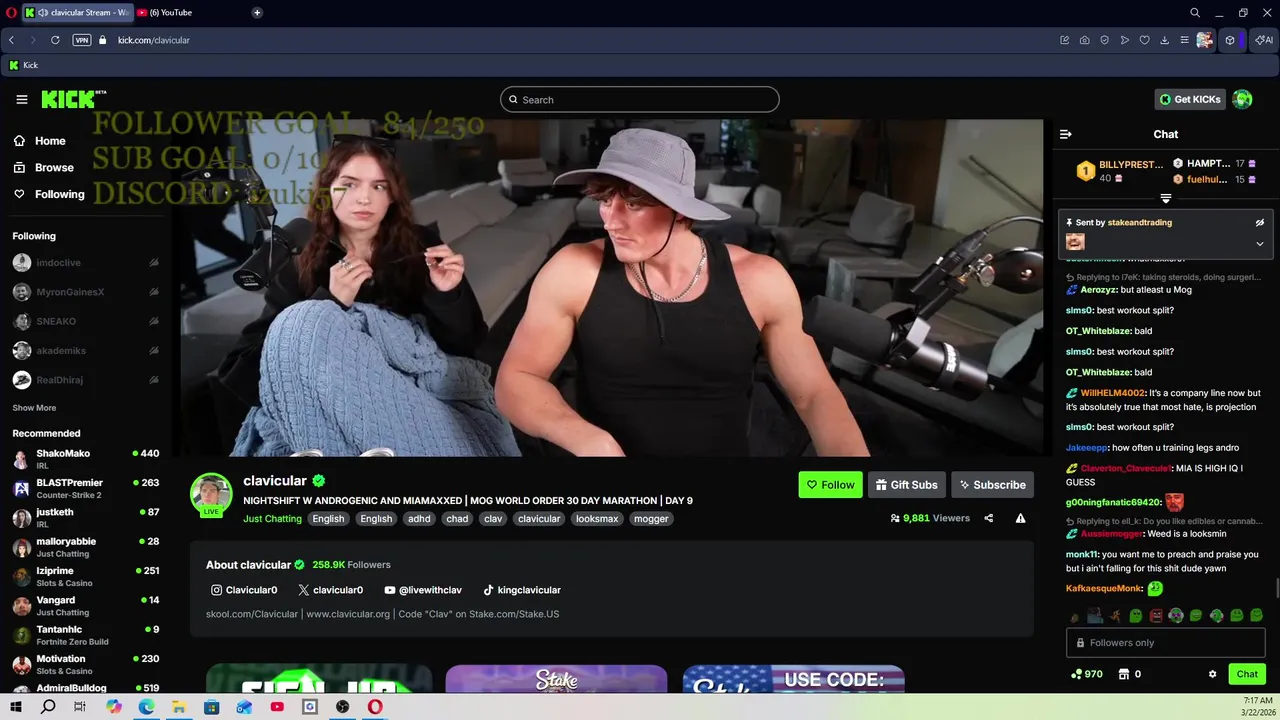Open ShakoMako recommended channel

point(86,459)
